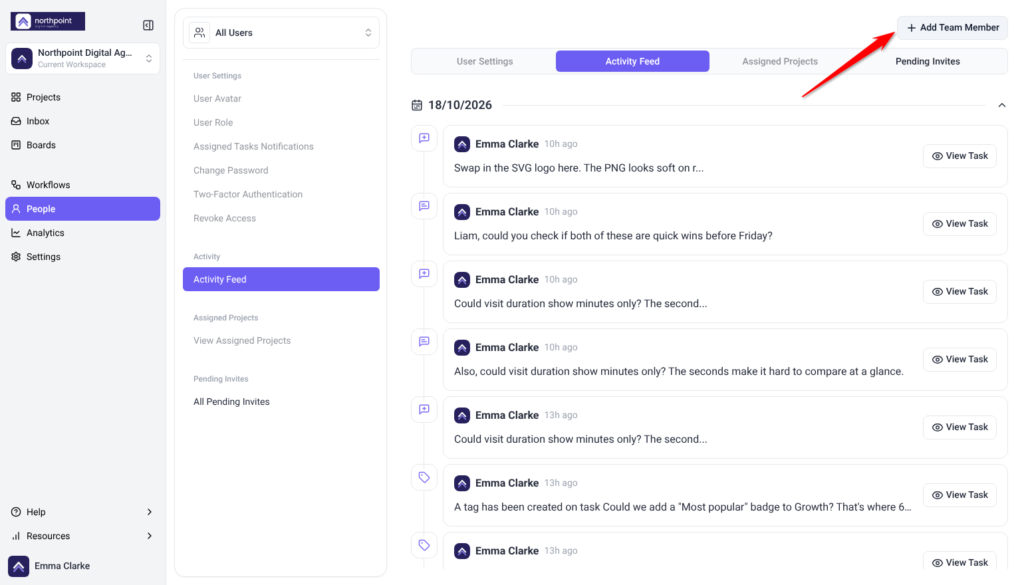
Task: Switch to the Assigned Projects tab
Action: (x=780, y=61)
